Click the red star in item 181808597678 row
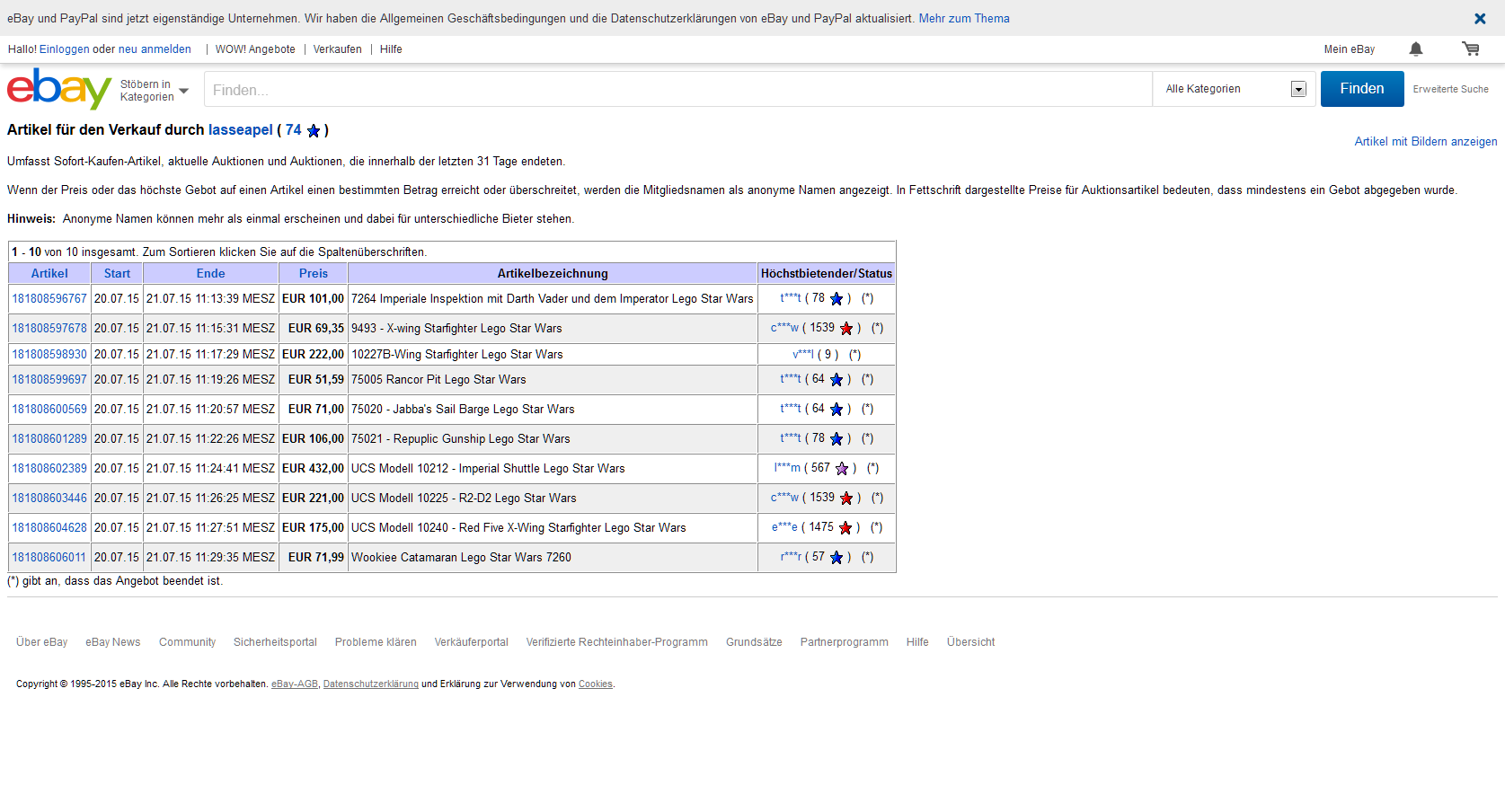 [x=846, y=329]
